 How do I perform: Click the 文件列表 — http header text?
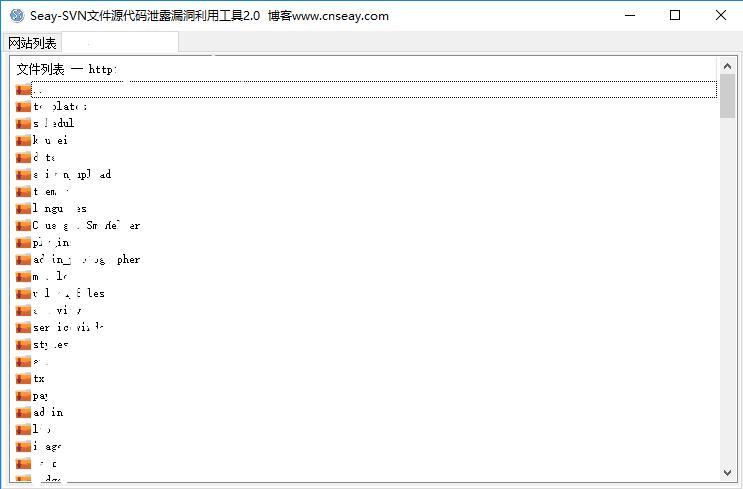(x=66, y=69)
